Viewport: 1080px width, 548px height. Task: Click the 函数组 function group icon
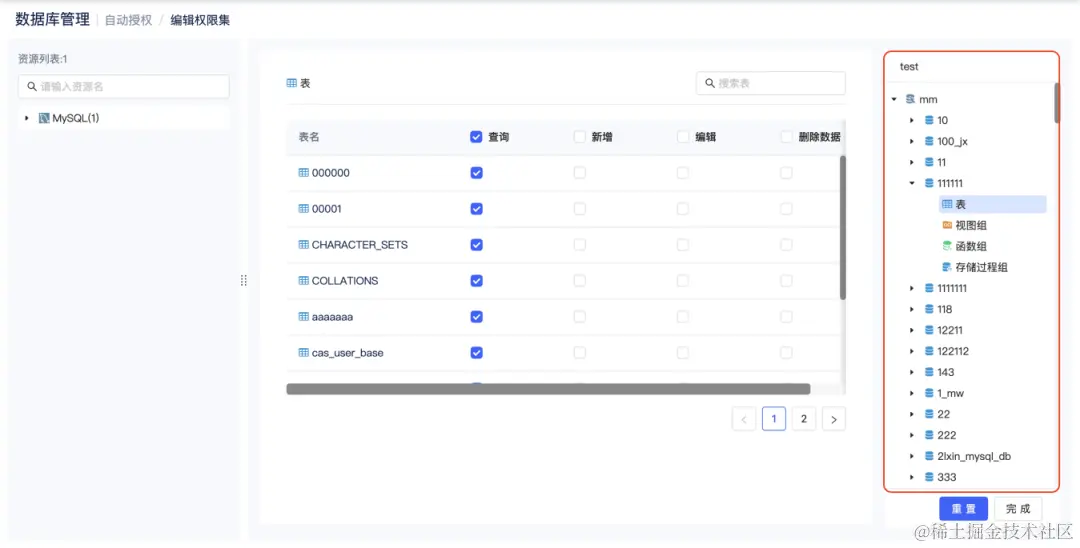pyautogui.click(x=947, y=246)
